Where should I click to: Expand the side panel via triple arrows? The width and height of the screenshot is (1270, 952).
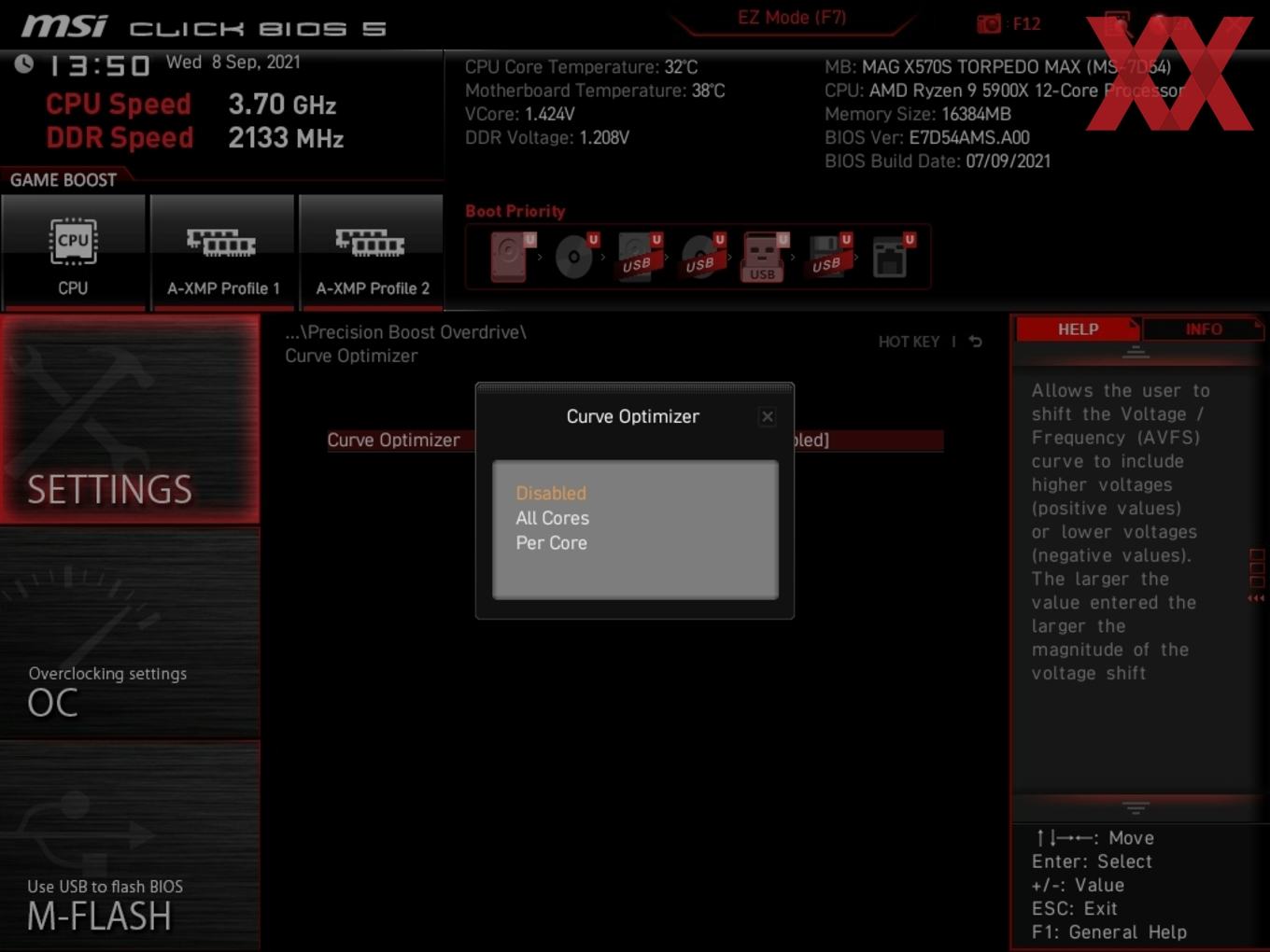click(x=1257, y=598)
